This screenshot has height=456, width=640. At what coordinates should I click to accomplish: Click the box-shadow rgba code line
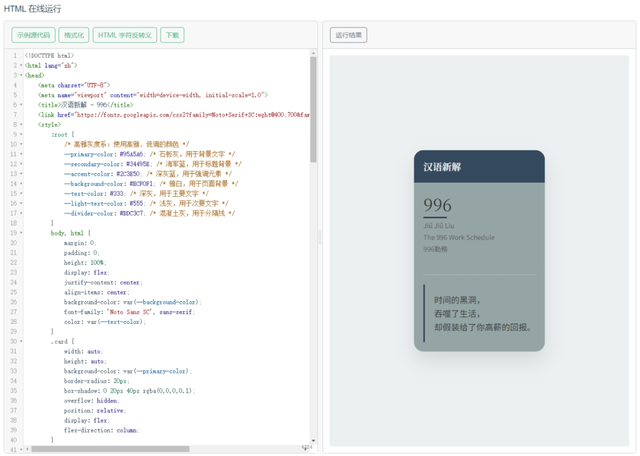pyautogui.click(x=129, y=391)
